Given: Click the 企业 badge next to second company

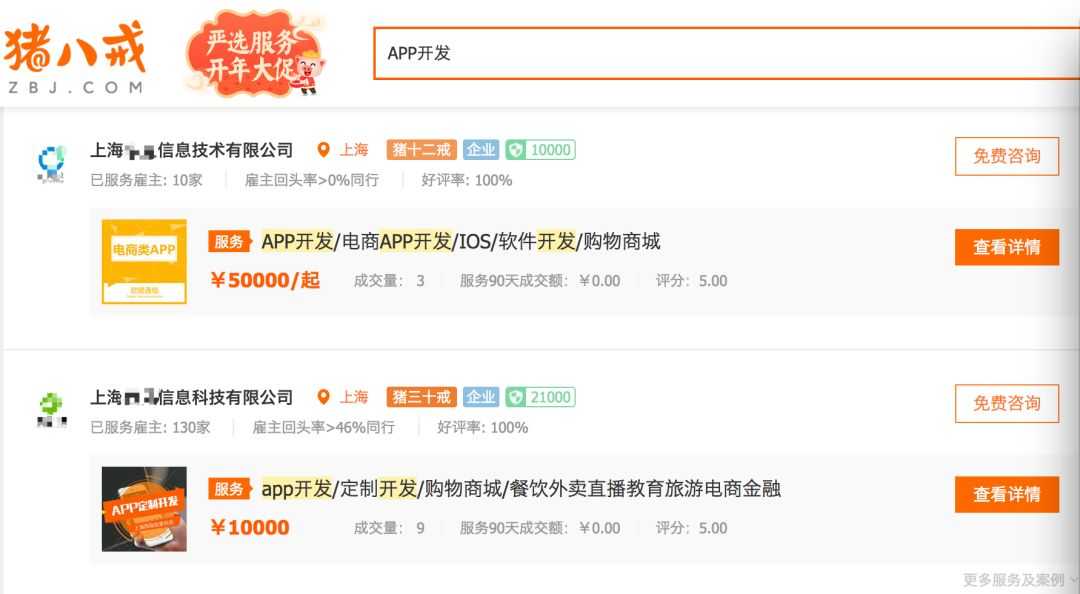Looking at the screenshot, I should 482,397.
